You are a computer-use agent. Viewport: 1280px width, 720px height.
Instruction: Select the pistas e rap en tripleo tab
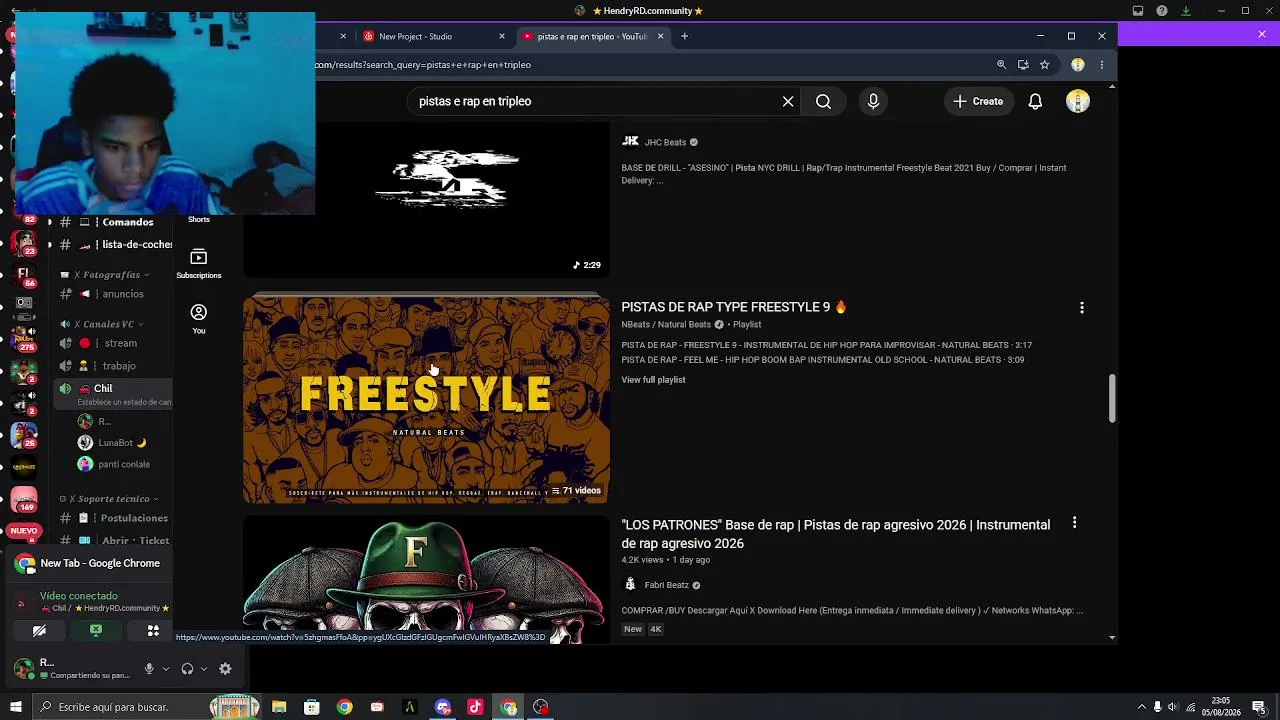(x=592, y=37)
